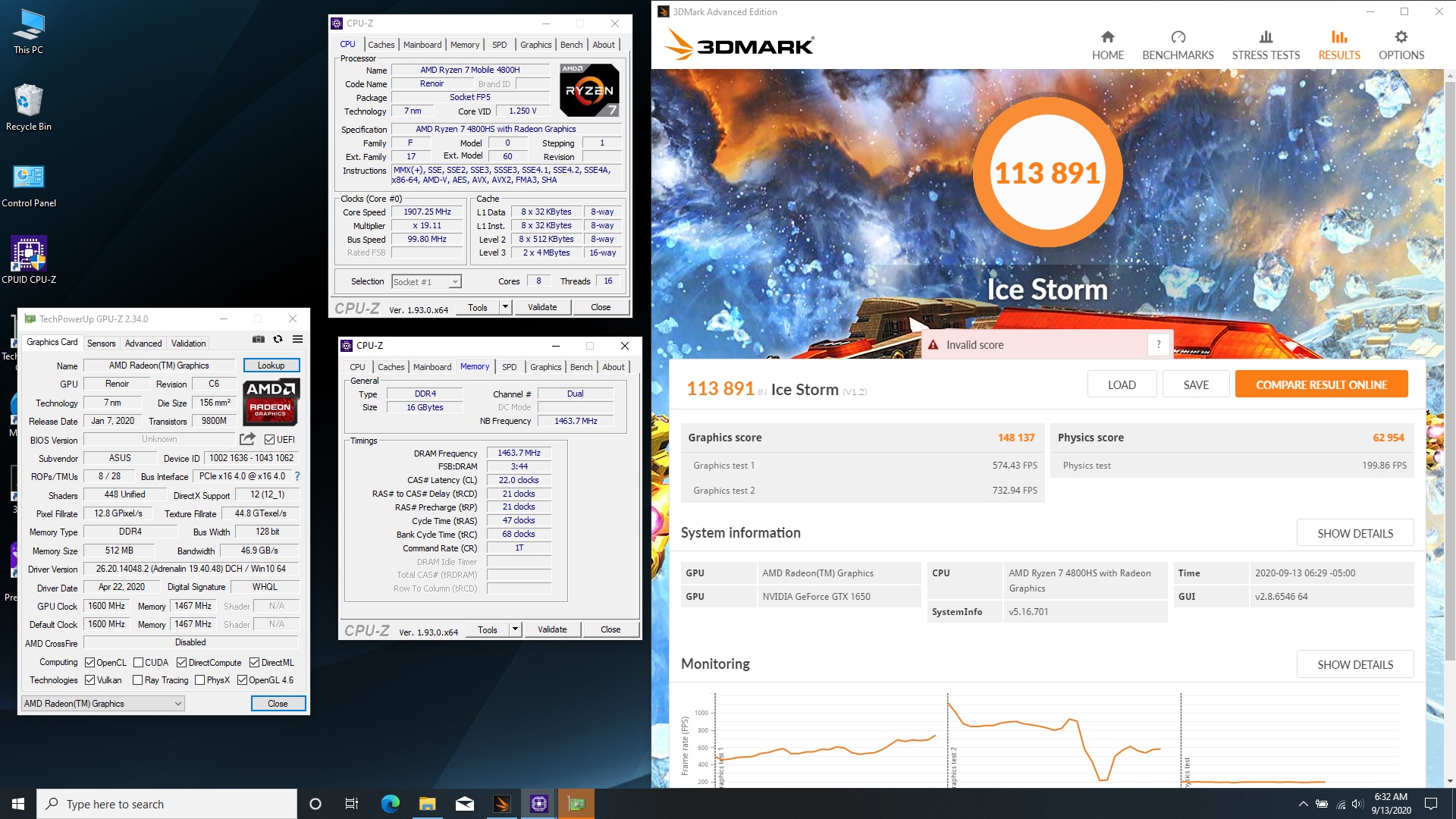Open Mail app from taskbar
The height and width of the screenshot is (819, 1456).
464,804
